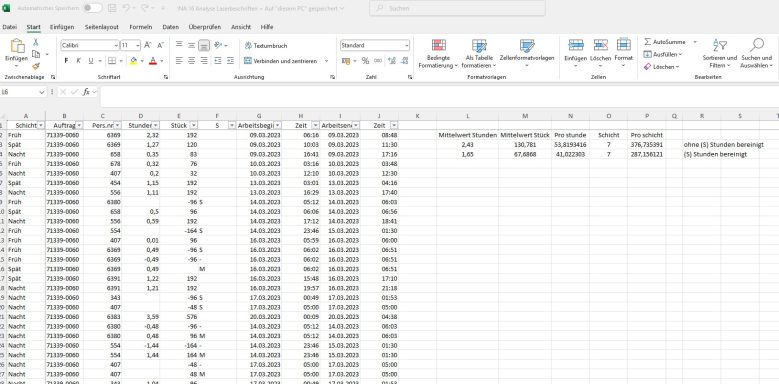Apply the red font color
This screenshot has width=779, height=384.
(x=153, y=61)
